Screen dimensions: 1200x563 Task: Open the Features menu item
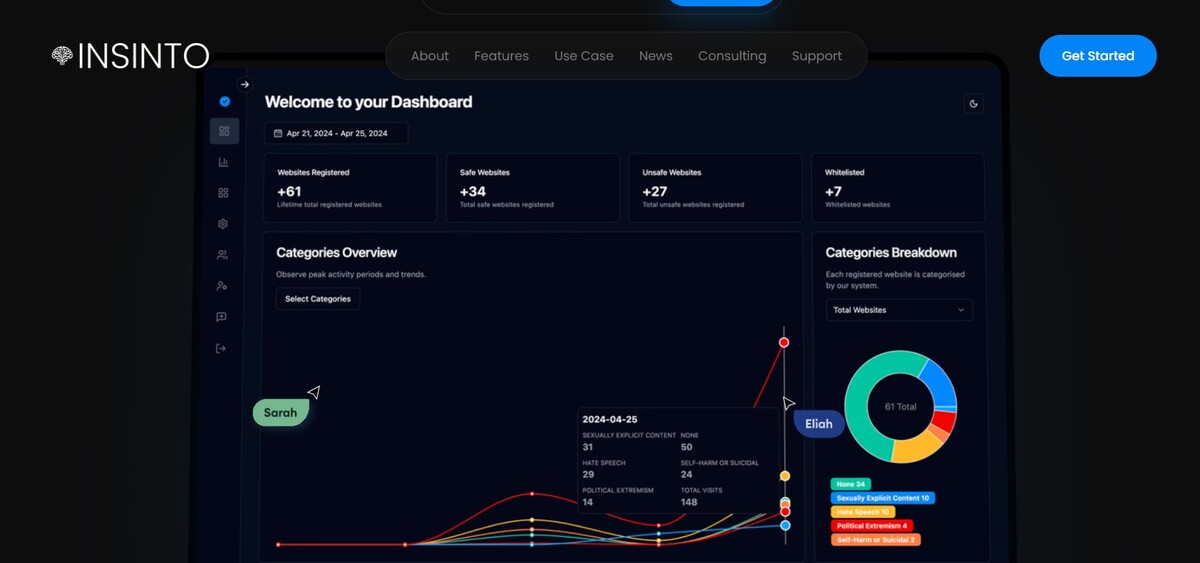point(501,56)
